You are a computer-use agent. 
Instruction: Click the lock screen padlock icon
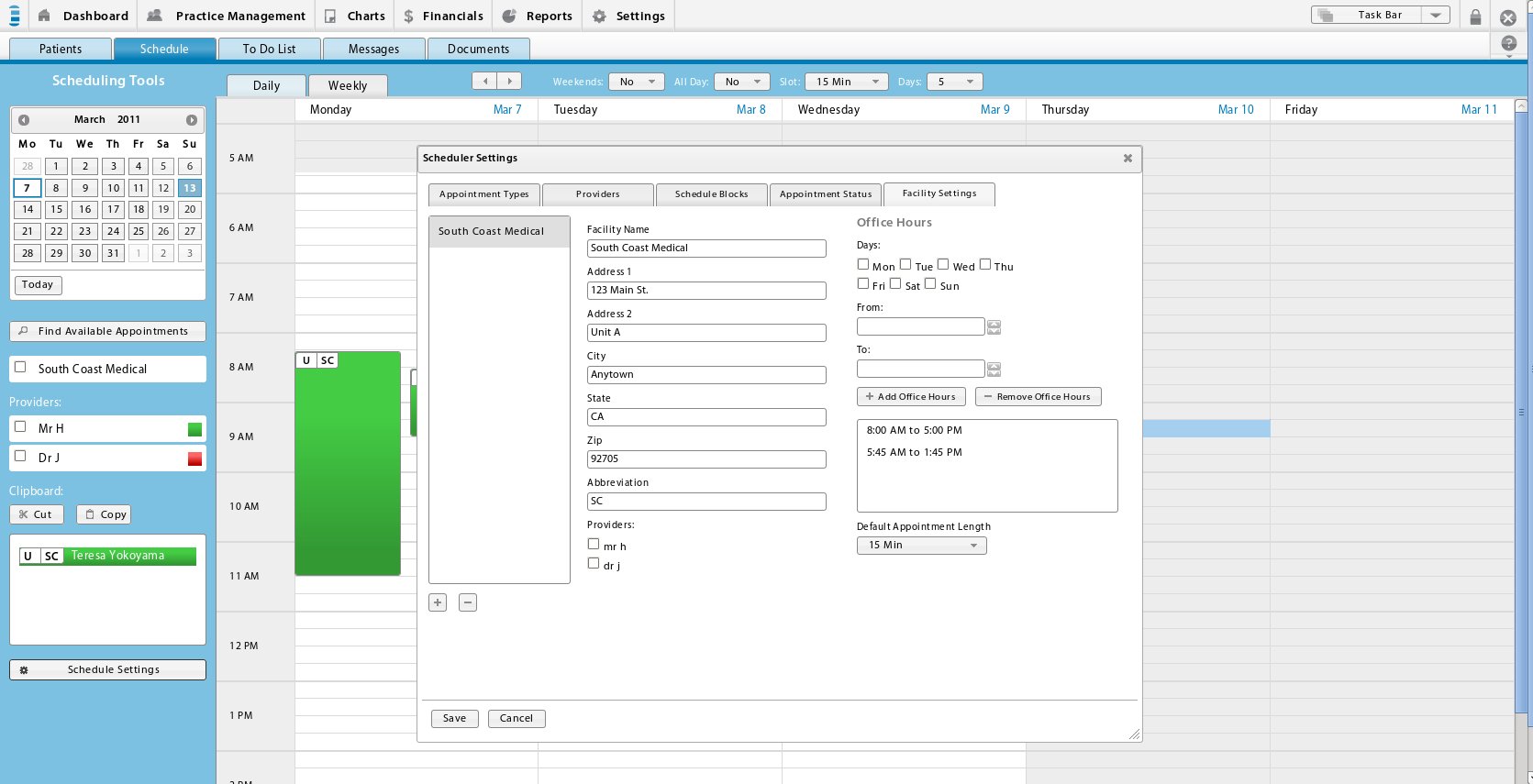[x=1475, y=17]
